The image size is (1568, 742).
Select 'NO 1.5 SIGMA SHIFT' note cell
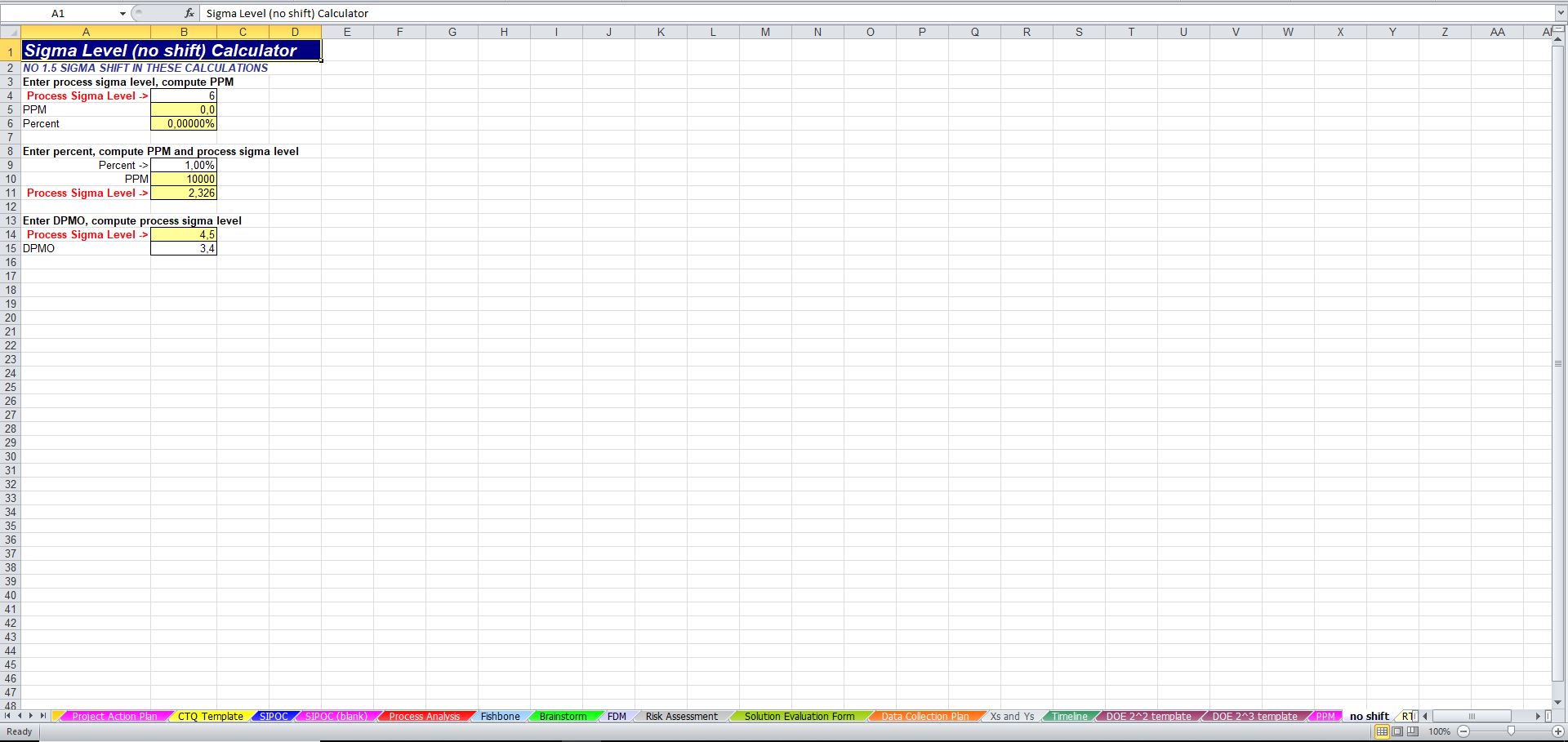[x=145, y=68]
